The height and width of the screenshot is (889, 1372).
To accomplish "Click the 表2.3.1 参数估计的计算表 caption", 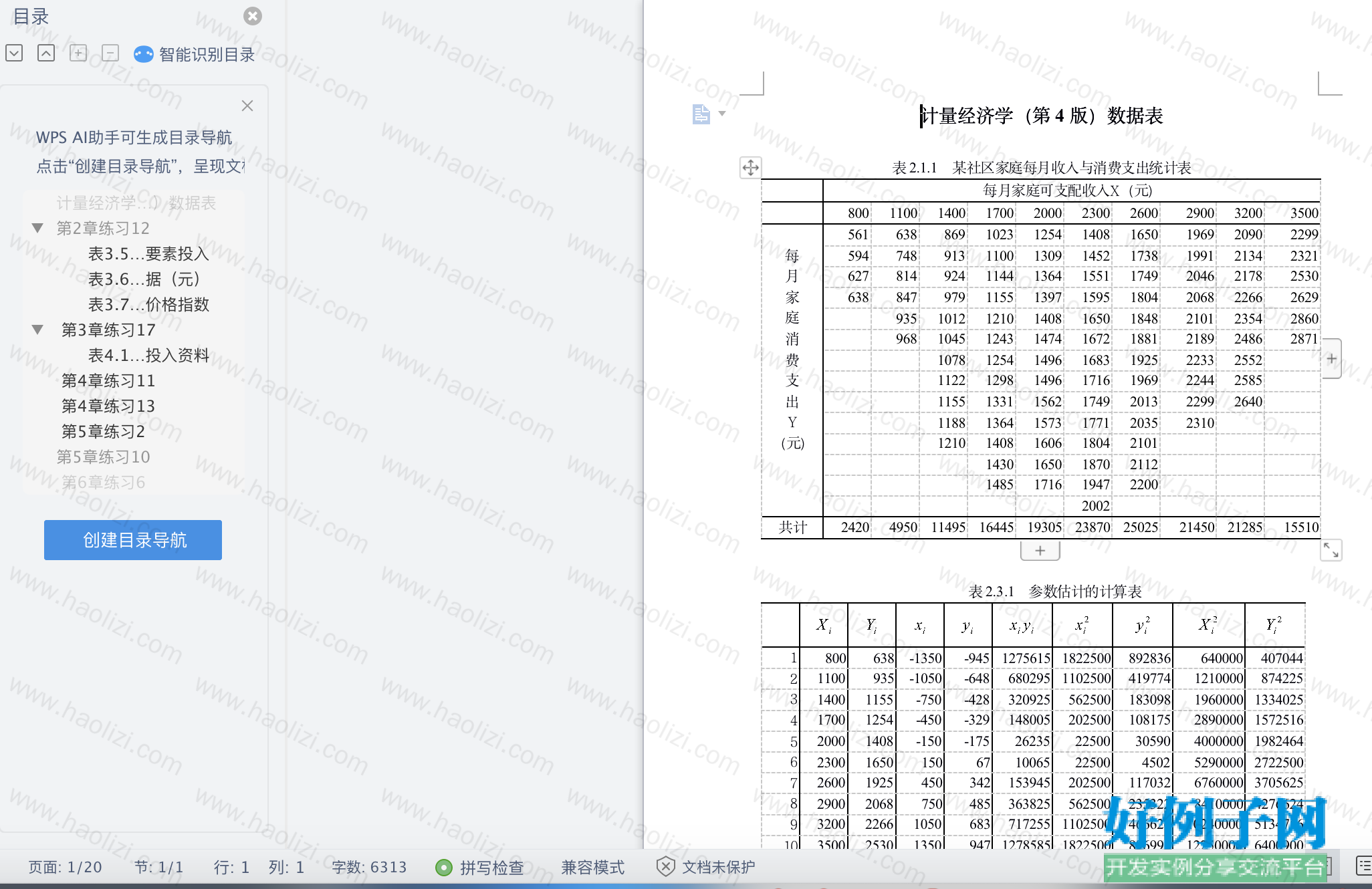I will point(1055,592).
